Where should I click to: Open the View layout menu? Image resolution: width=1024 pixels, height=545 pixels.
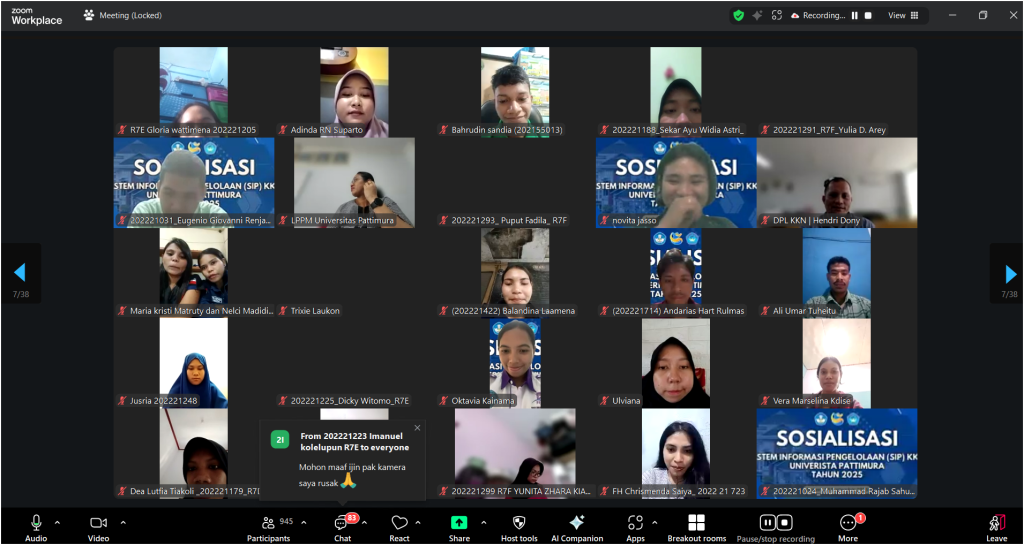click(x=902, y=15)
